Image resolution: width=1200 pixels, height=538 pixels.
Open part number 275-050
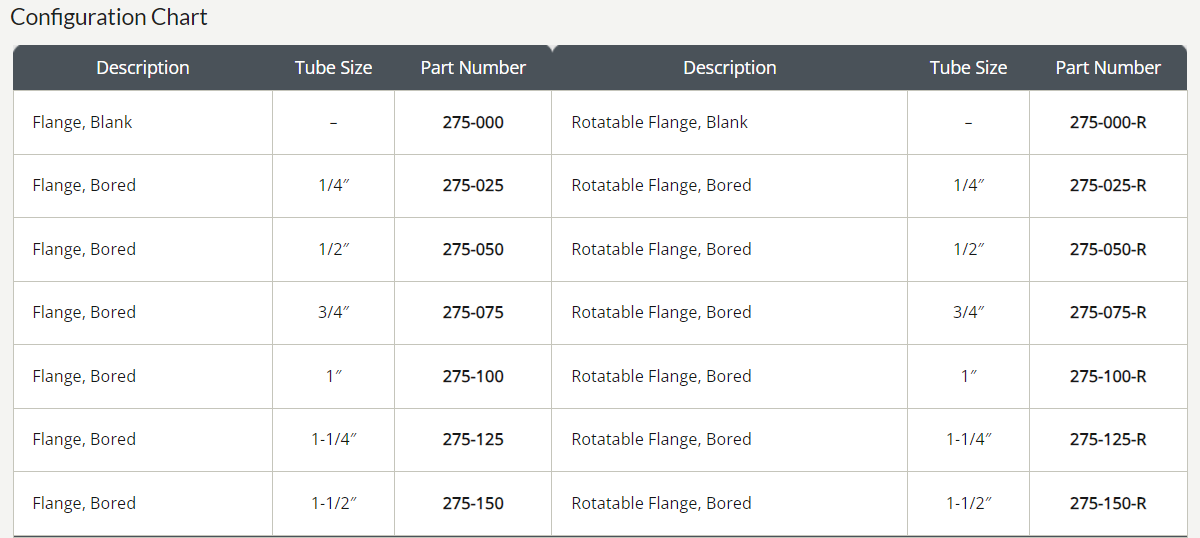tap(473, 250)
